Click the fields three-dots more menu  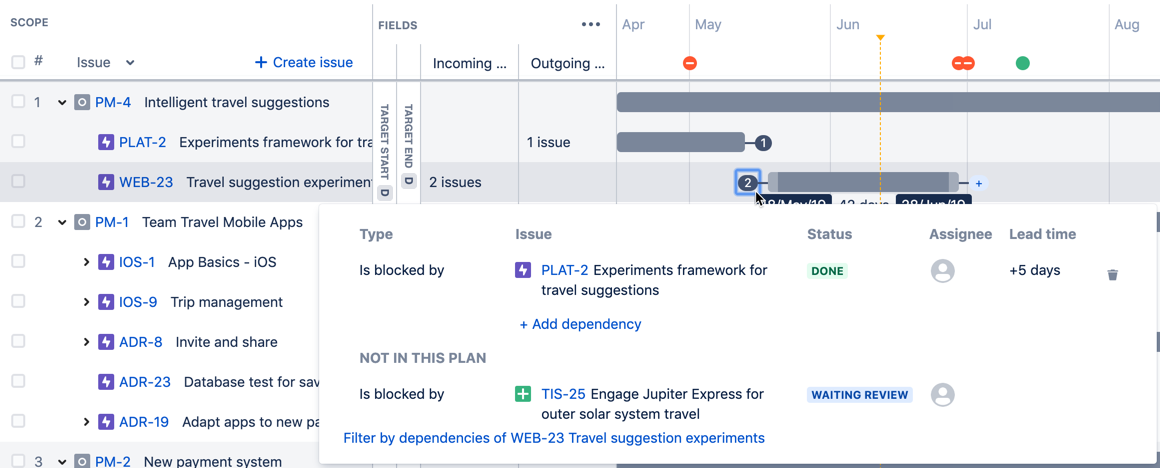click(591, 24)
